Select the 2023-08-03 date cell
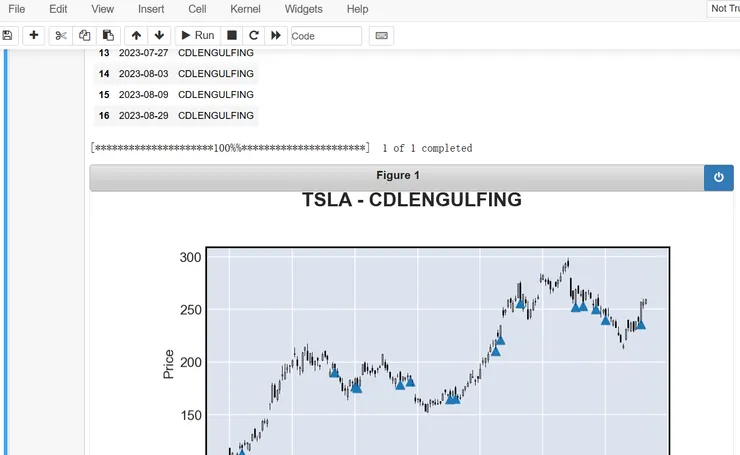Image resolution: width=740 pixels, height=455 pixels. [x=143, y=74]
